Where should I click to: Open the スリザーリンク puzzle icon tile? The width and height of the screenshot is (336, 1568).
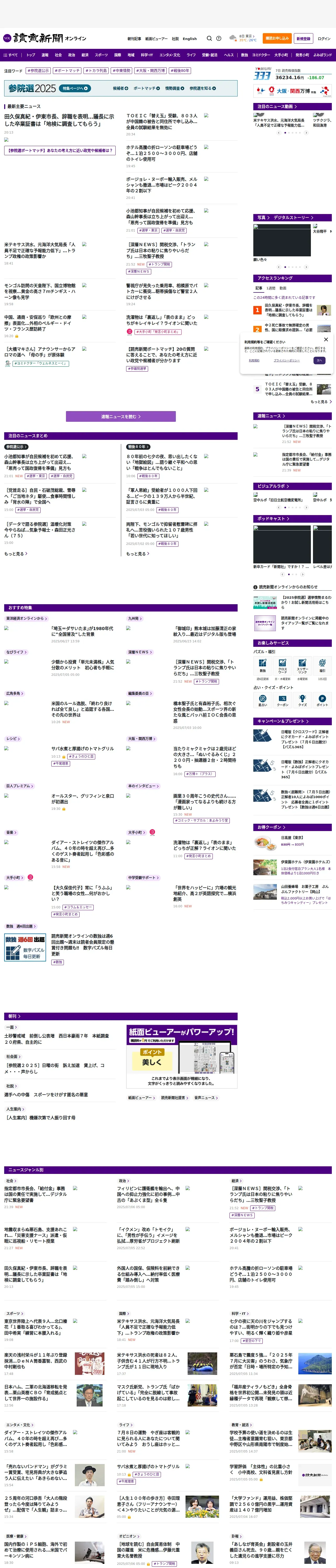pos(303,665)
